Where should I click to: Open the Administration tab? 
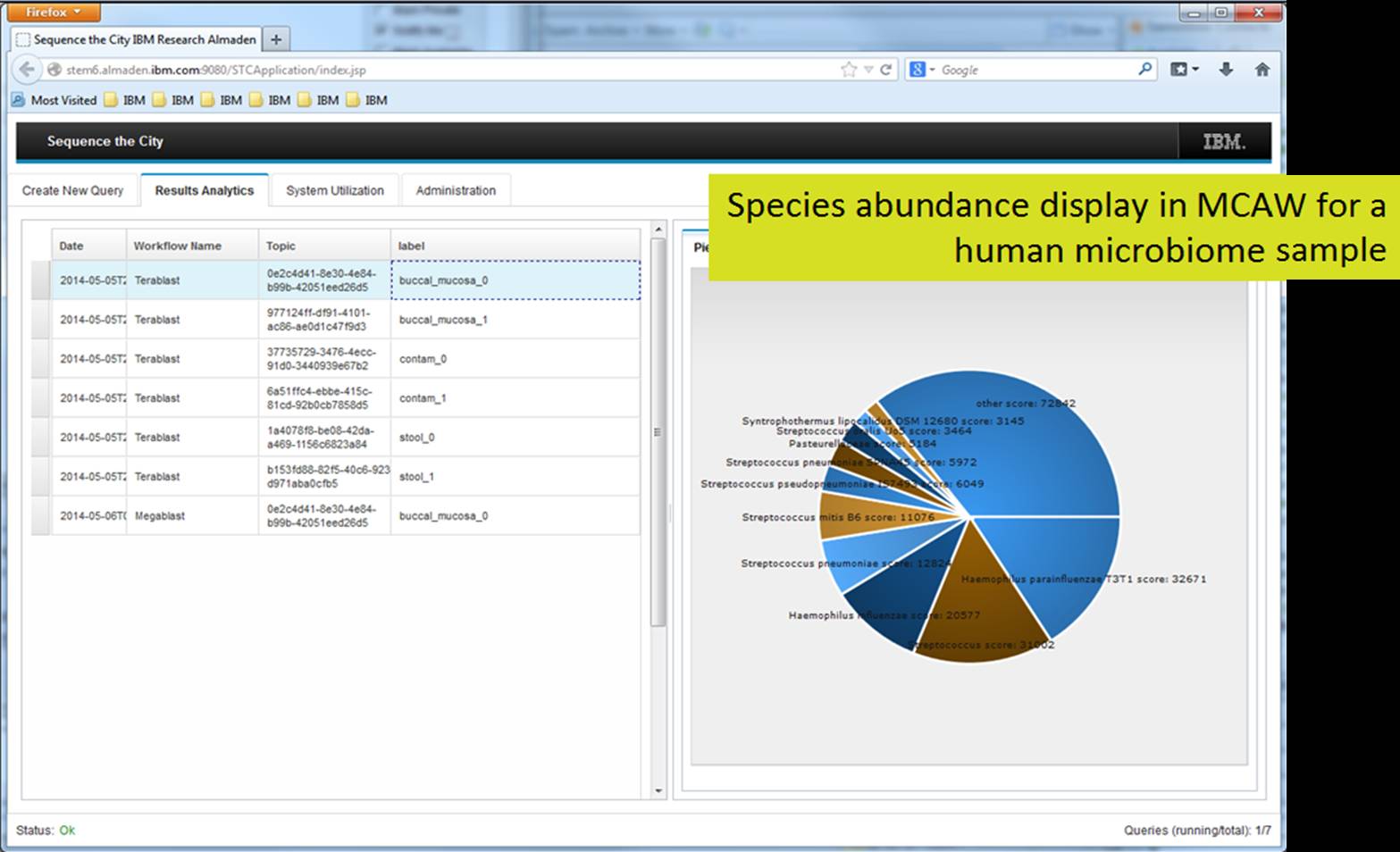[456, 190]
